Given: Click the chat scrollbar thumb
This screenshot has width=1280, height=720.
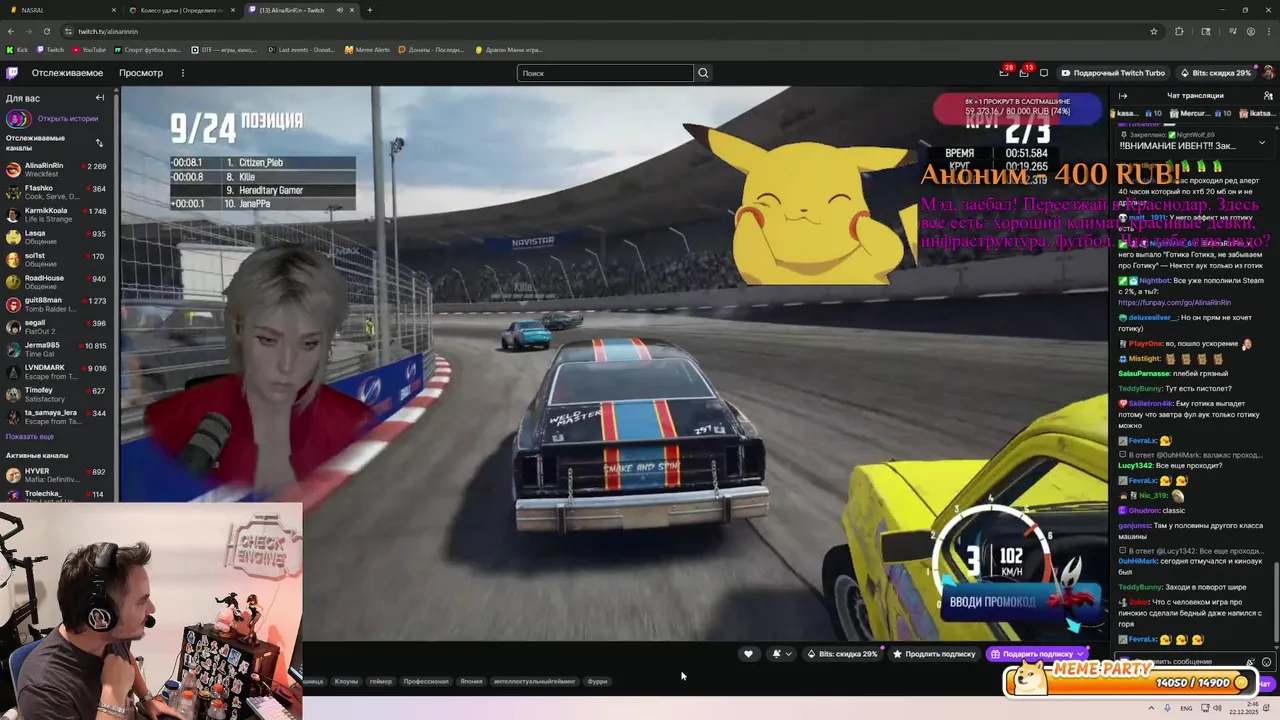Looking at the screenshot, I should click(1276, 602).
